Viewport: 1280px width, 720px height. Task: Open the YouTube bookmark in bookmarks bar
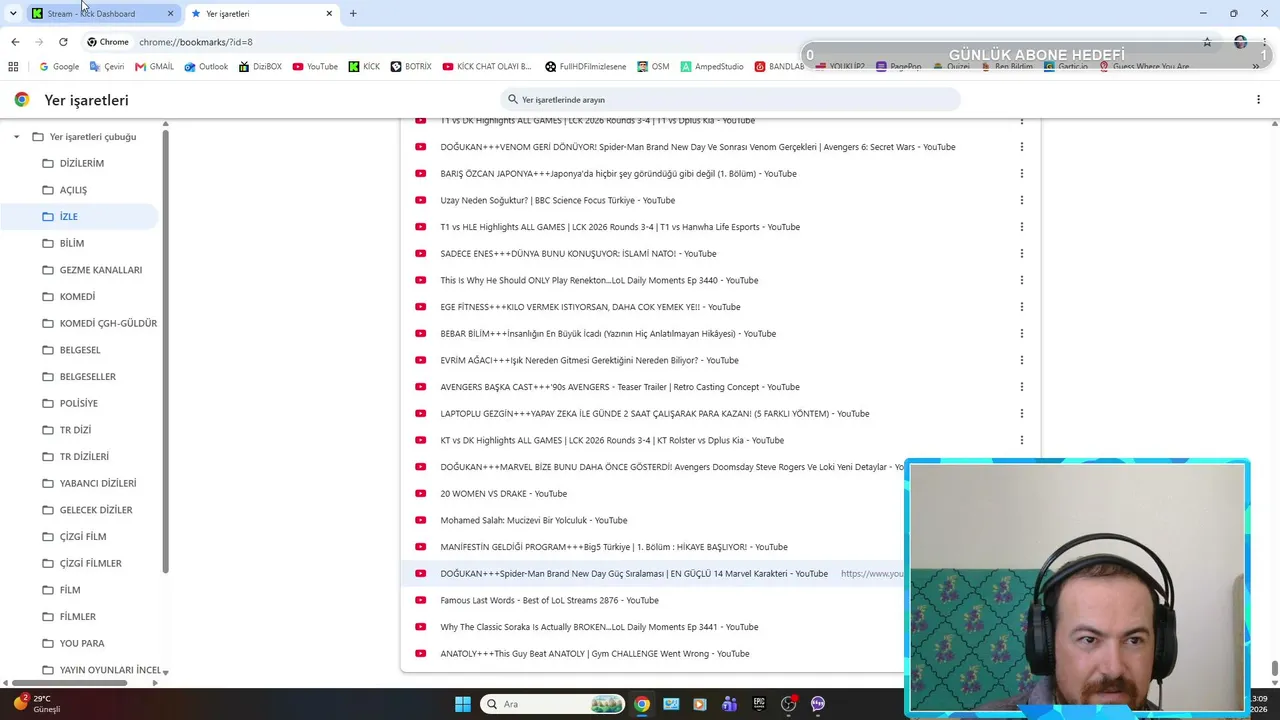[x=315, y=66]
